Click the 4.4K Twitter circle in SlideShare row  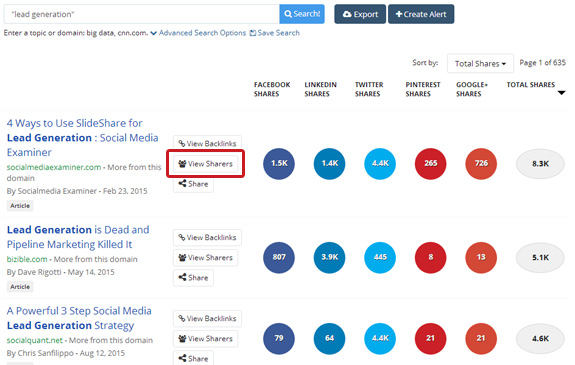tap(380, 164)
